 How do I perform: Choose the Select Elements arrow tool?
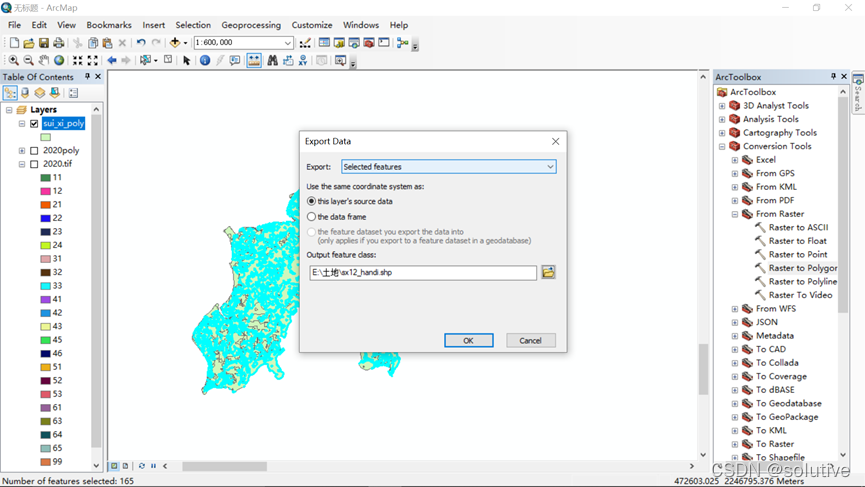click(x=186, y=60)
